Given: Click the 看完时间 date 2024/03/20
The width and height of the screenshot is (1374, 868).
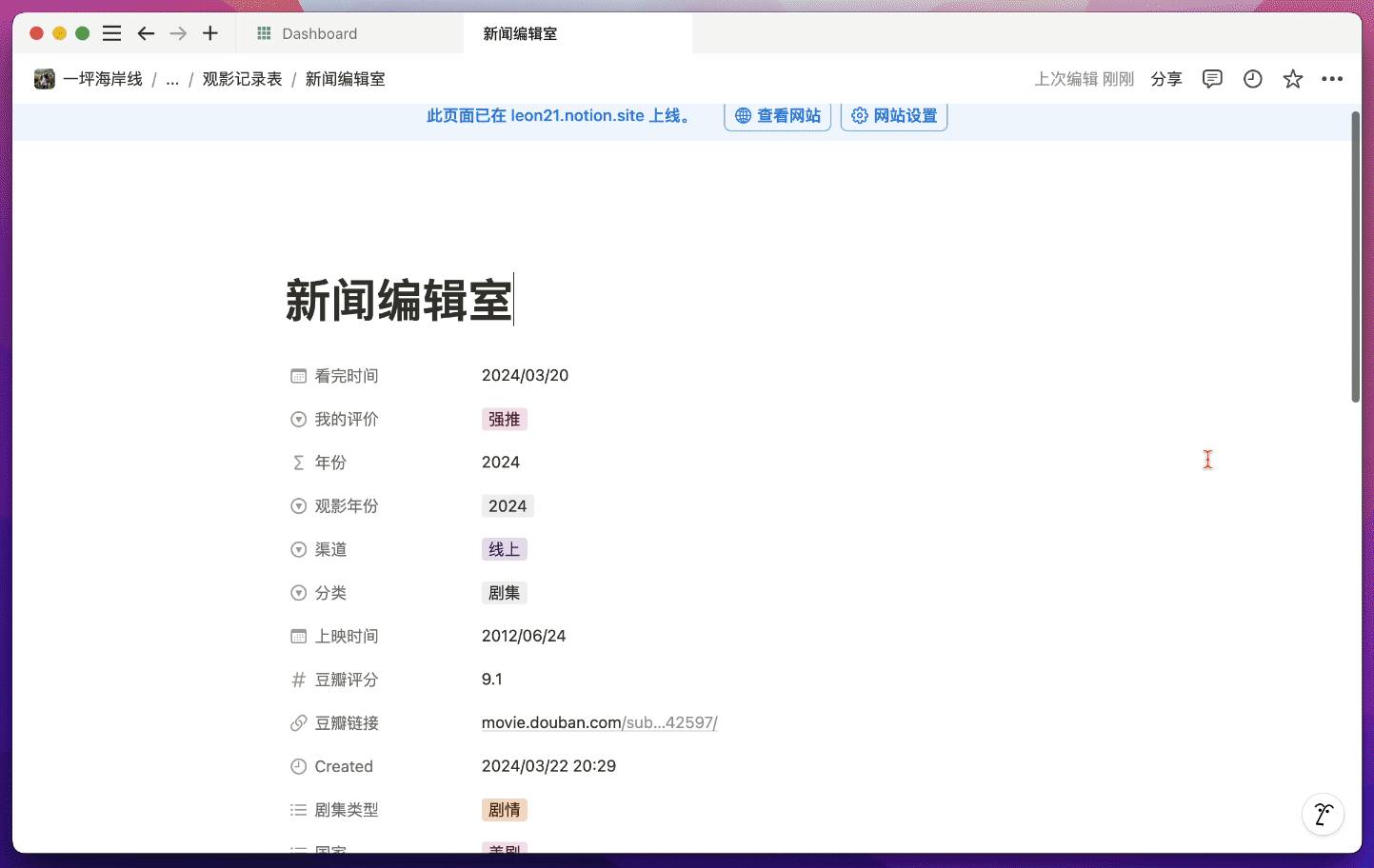Looking at the screenshot, I should [526, 375].
